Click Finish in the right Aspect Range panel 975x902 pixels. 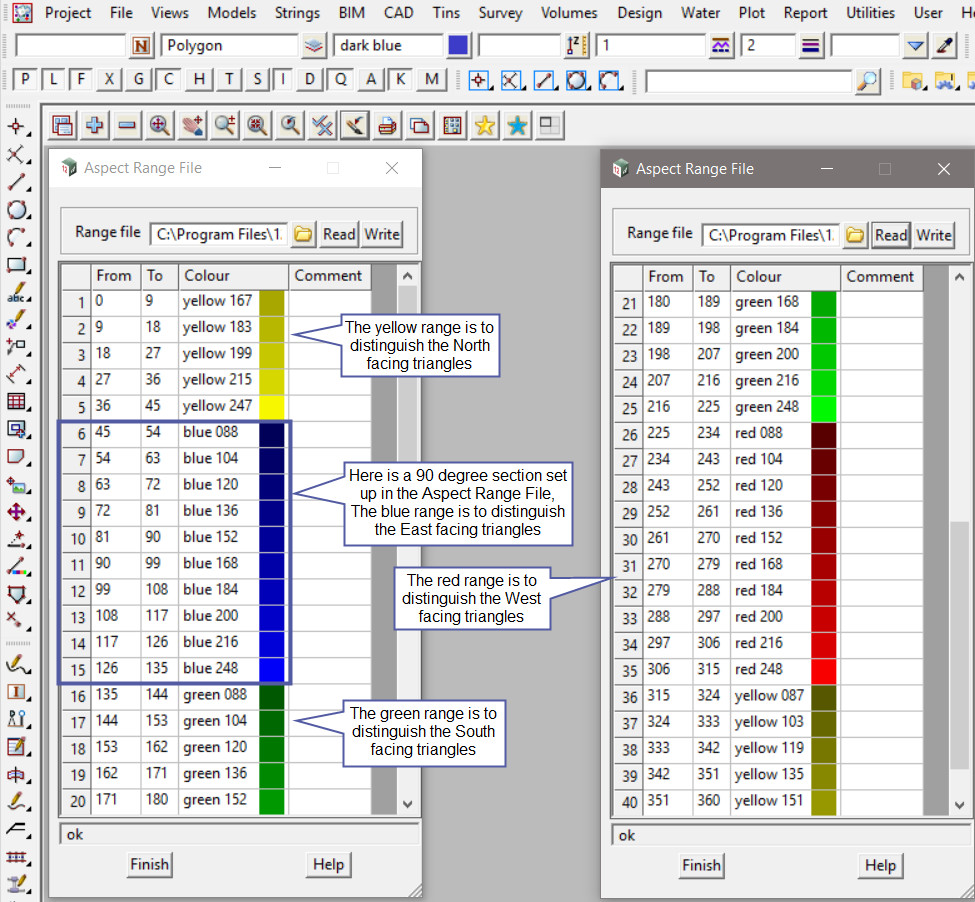701,865
